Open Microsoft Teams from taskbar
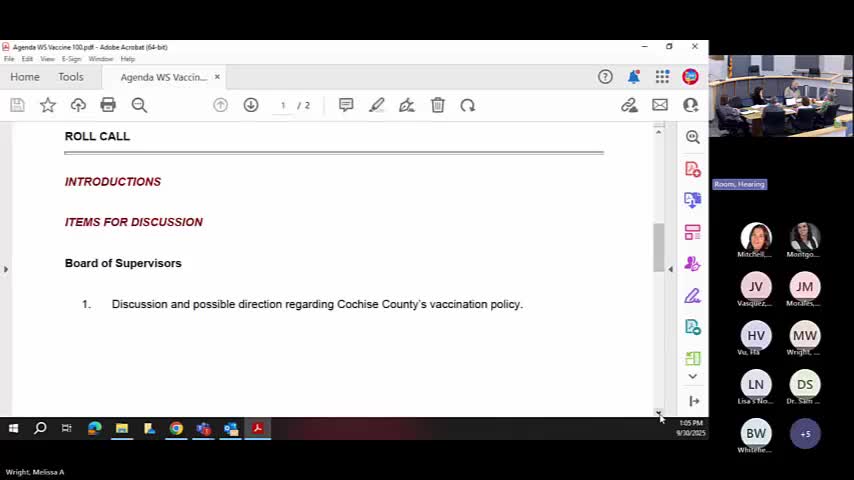The image size is (854, 480). click(x=204, y=429)
